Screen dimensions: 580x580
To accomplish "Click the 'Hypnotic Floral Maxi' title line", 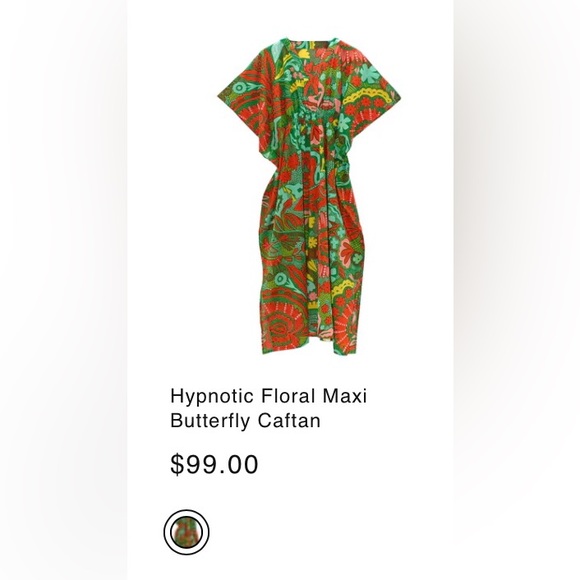I will click(269, 397).
